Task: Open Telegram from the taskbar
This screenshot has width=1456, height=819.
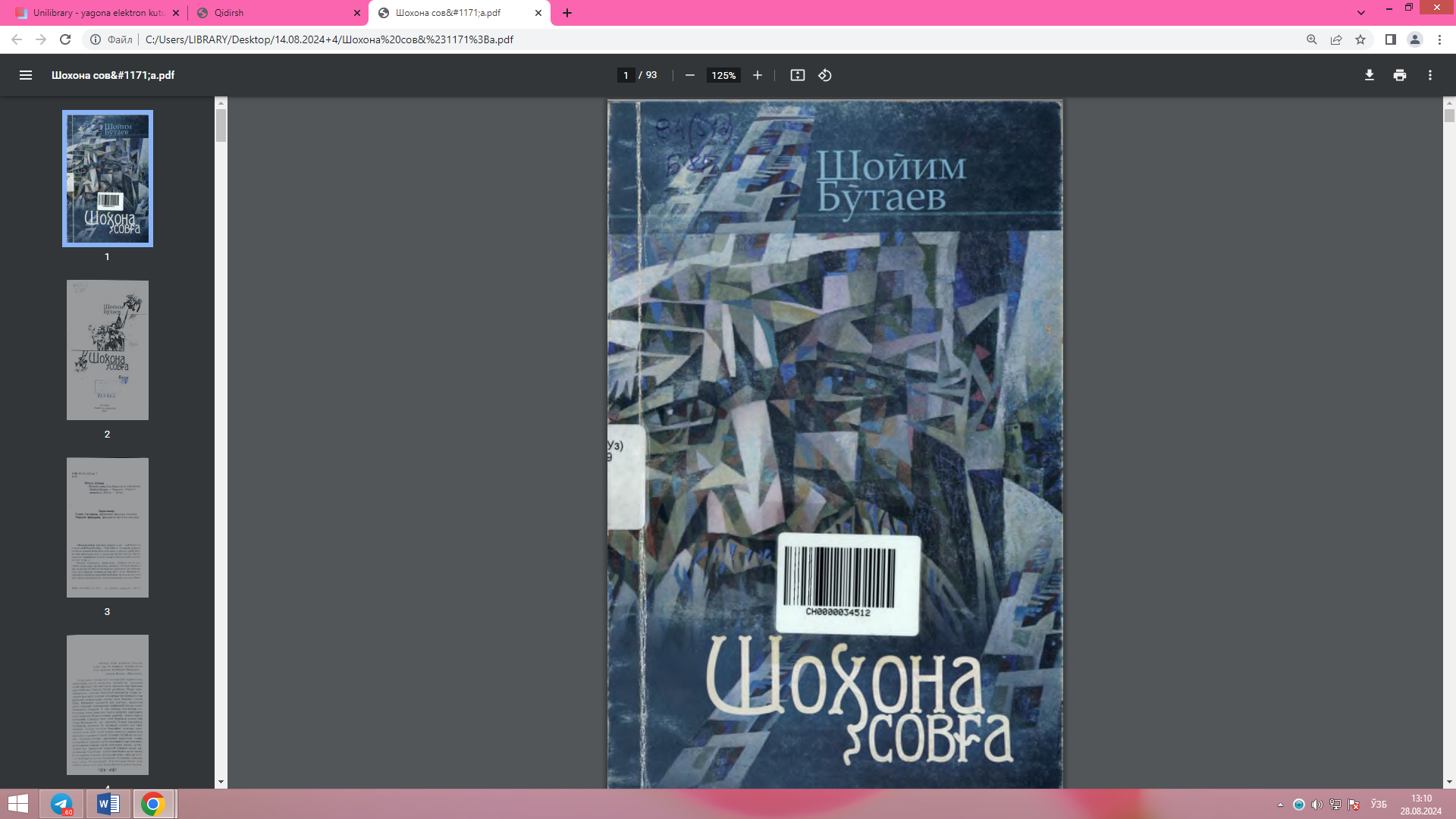Action: [x=61, y=803]
